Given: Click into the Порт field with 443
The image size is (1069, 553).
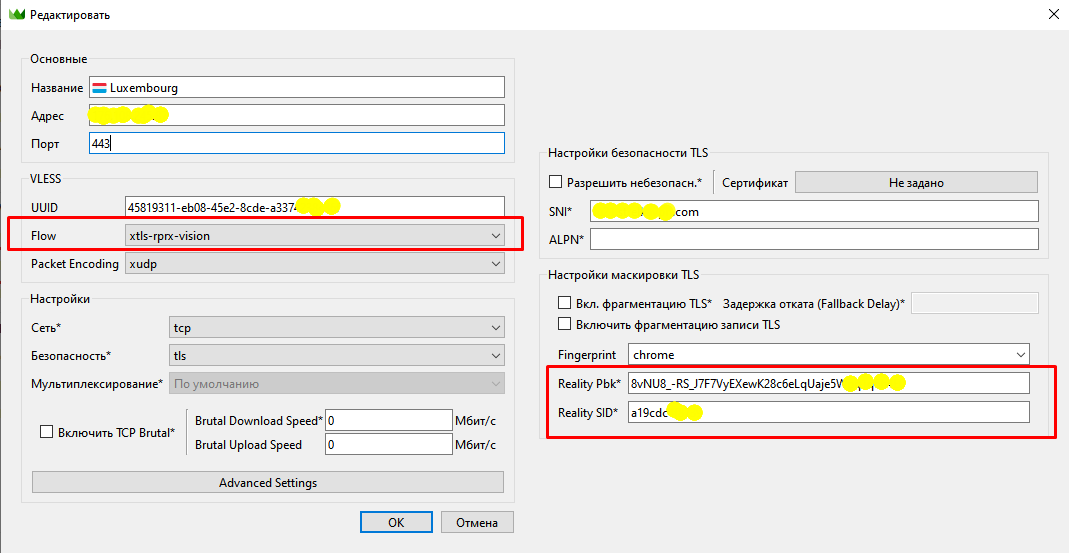Looking at the screenshot, I should click(x=296, y=143).
